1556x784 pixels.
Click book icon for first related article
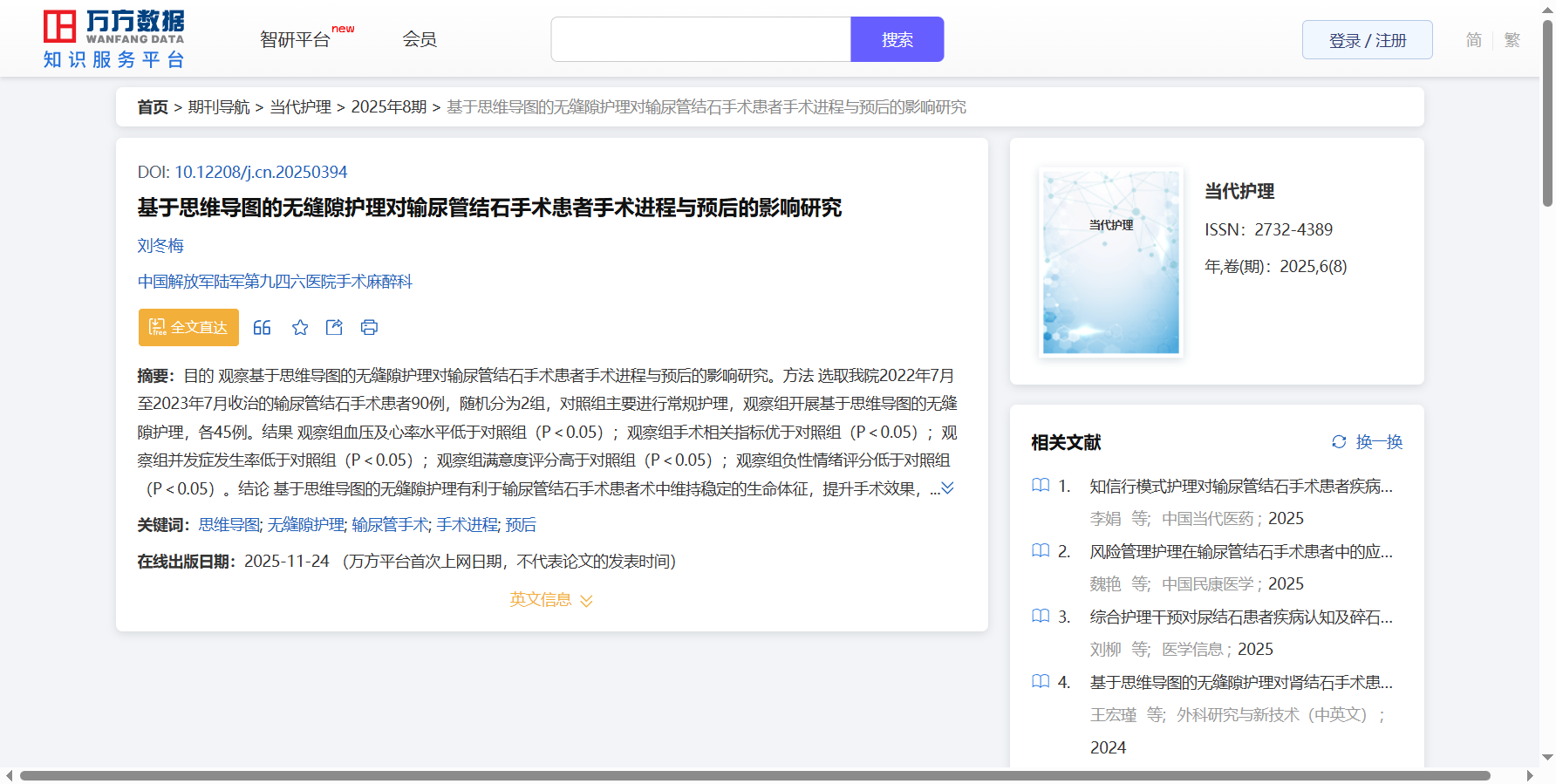[x=1041, y=486]
